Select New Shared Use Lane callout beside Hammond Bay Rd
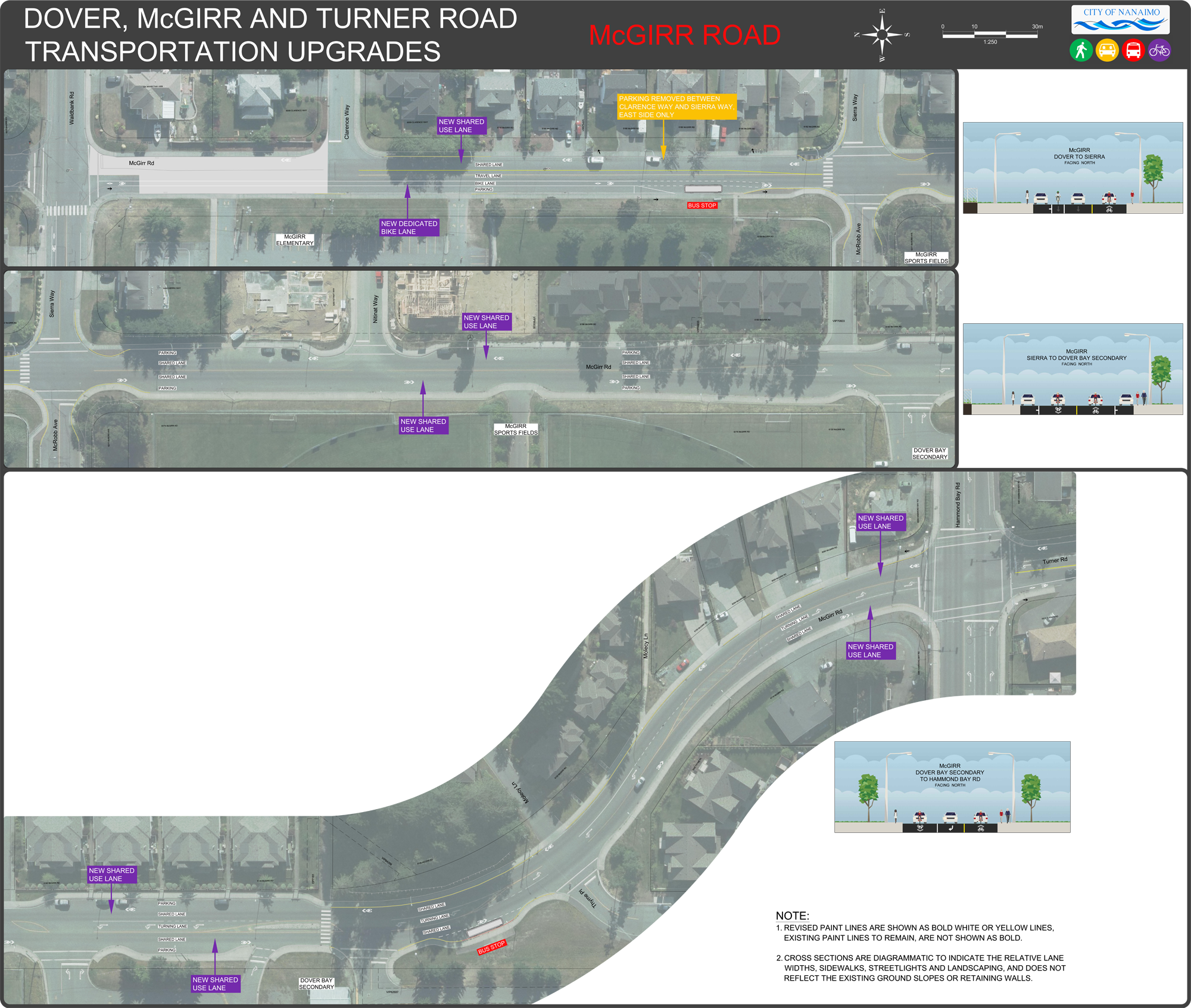The height and width of the screenshot is (1008, 1191). coord(881,522)
